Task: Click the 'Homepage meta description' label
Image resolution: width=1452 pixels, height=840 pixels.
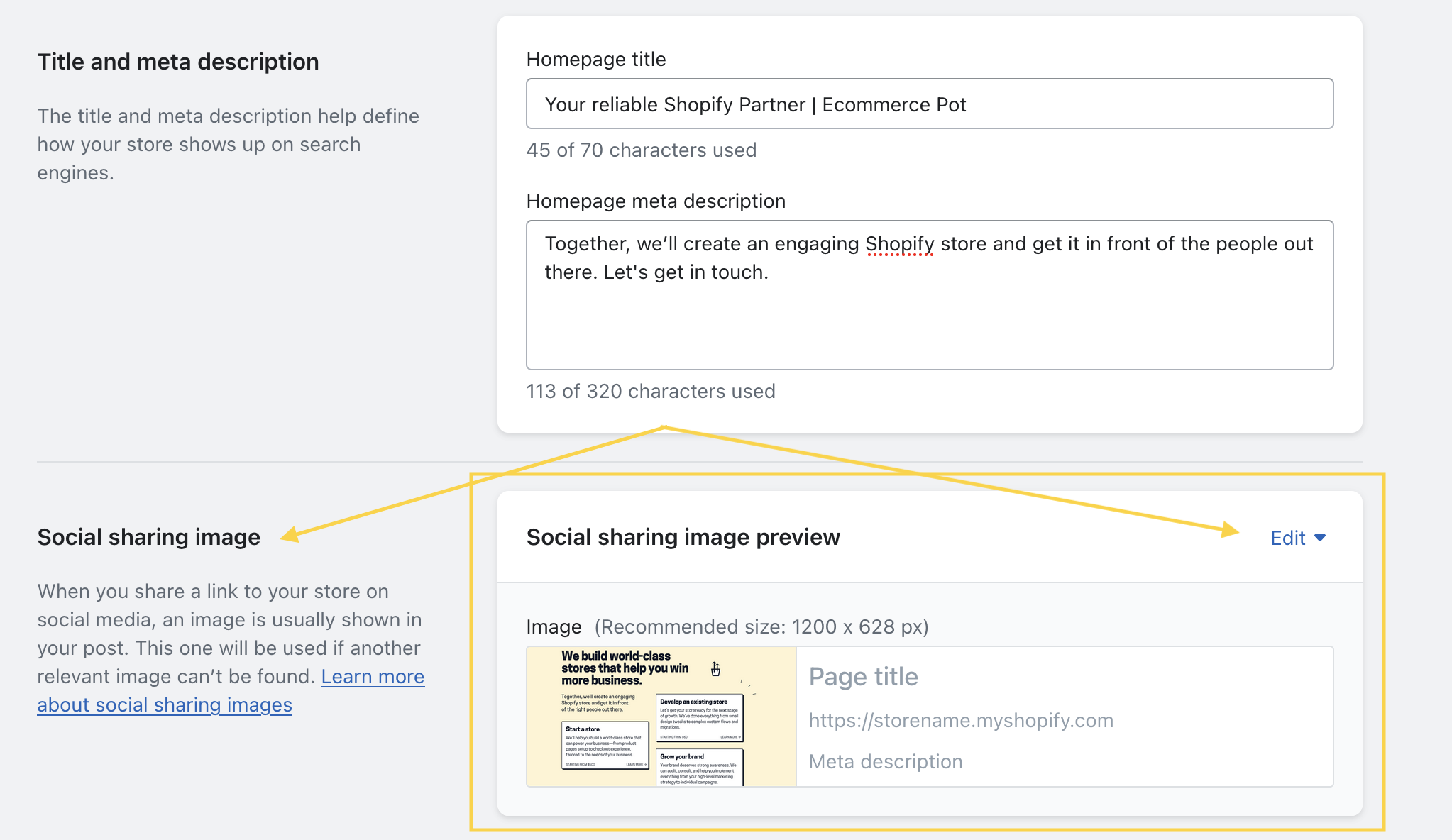Action: tap(655, 201)
